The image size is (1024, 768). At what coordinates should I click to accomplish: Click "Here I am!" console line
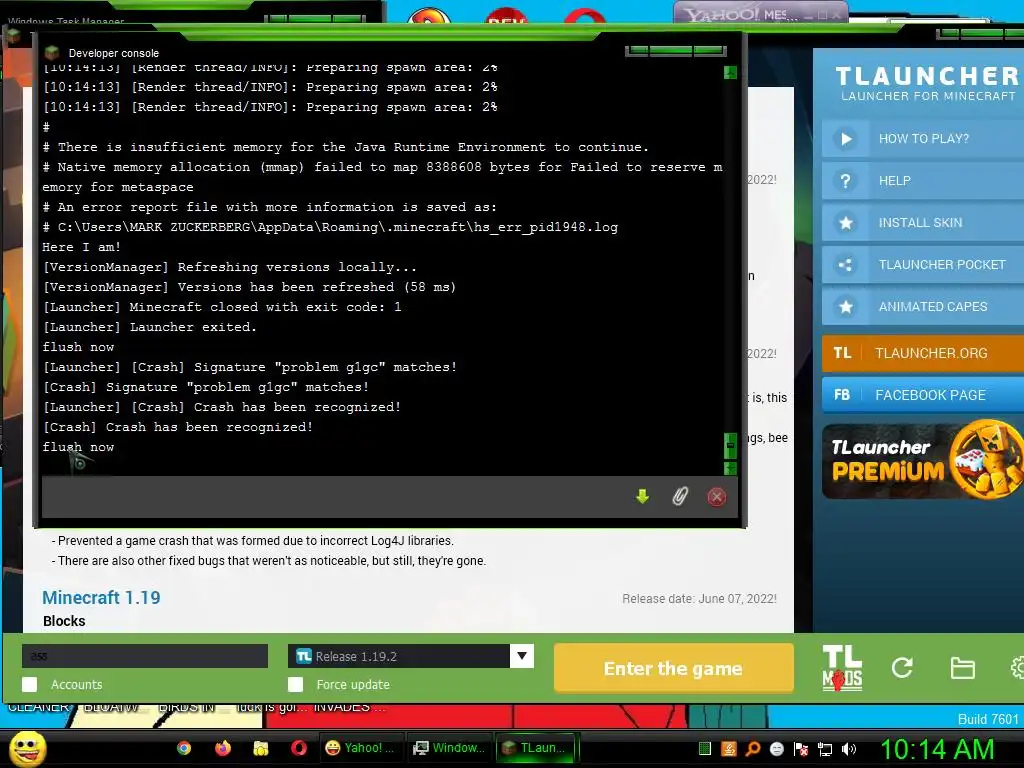[82, 247]
